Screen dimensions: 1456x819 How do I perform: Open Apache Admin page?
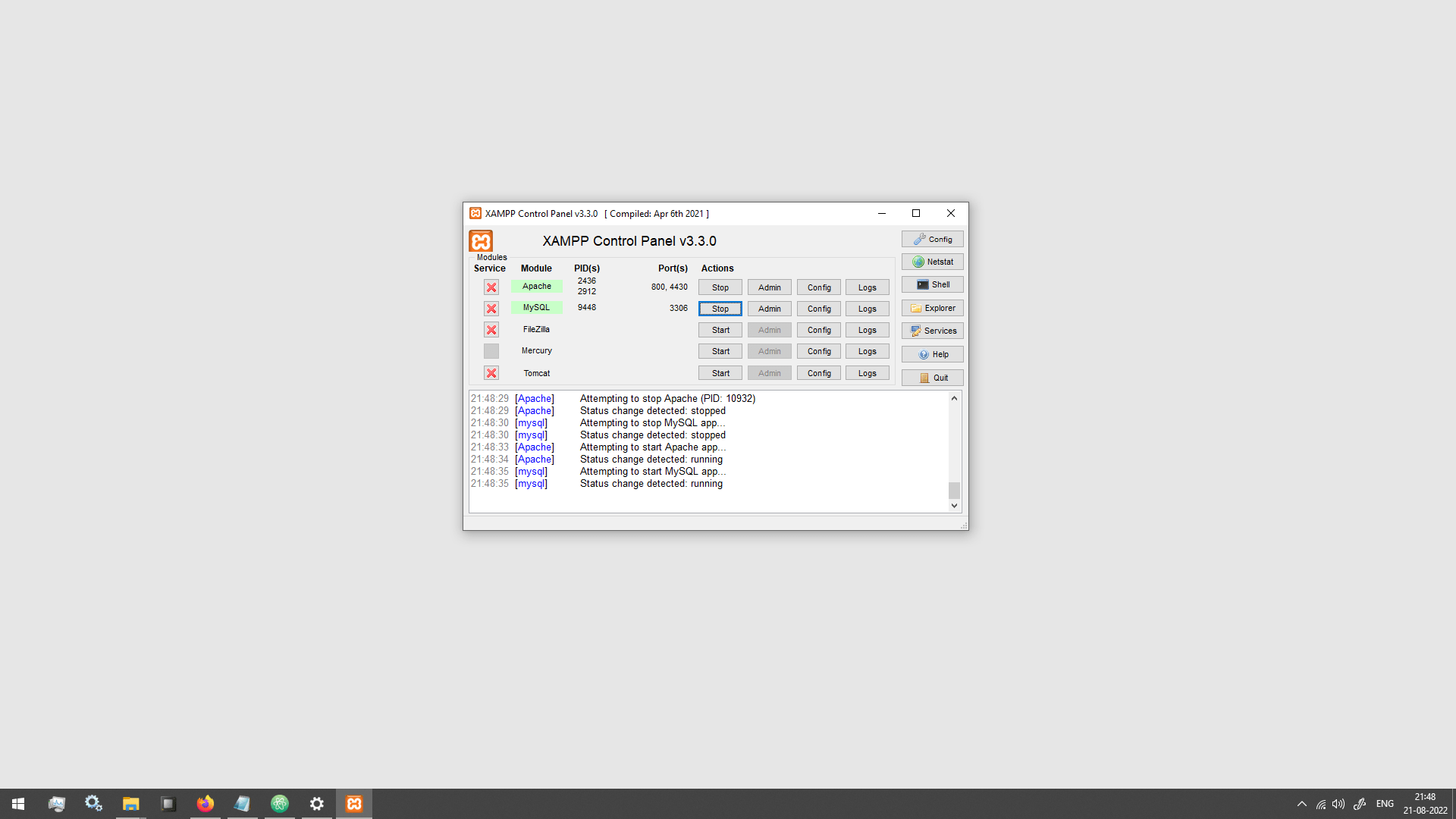[769, 287]
